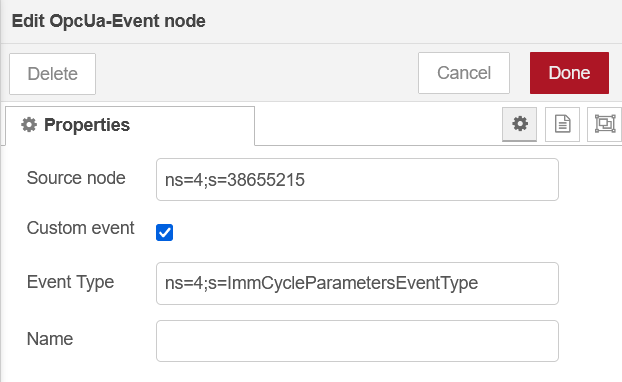Click the Event Type label
This screenshot has width=622, height=382.
(x=70, y=282)
